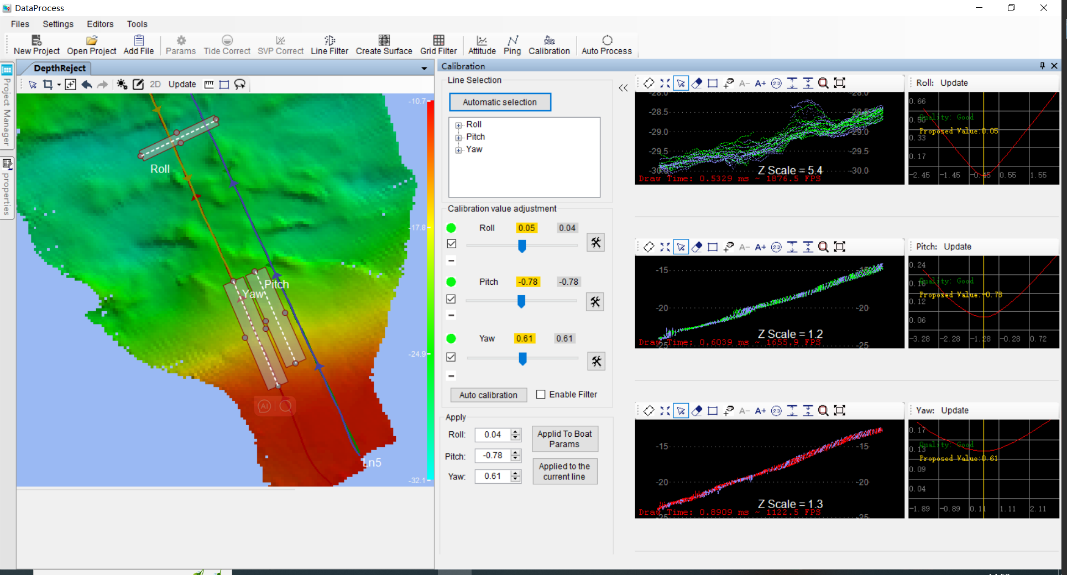Collapse the Roll adjustment minus button
Screen dimensions: 1067x575
pos(451,261)
